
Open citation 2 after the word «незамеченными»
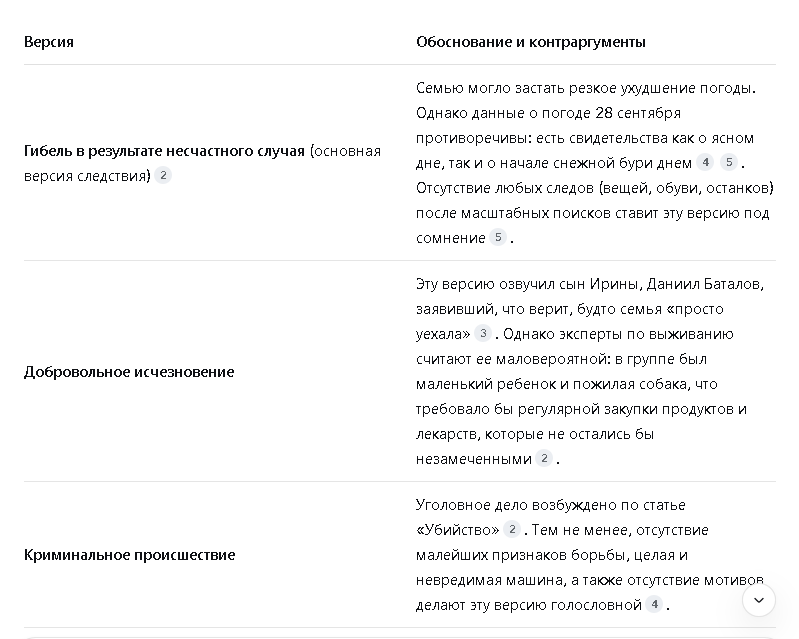tap(544, 459)
